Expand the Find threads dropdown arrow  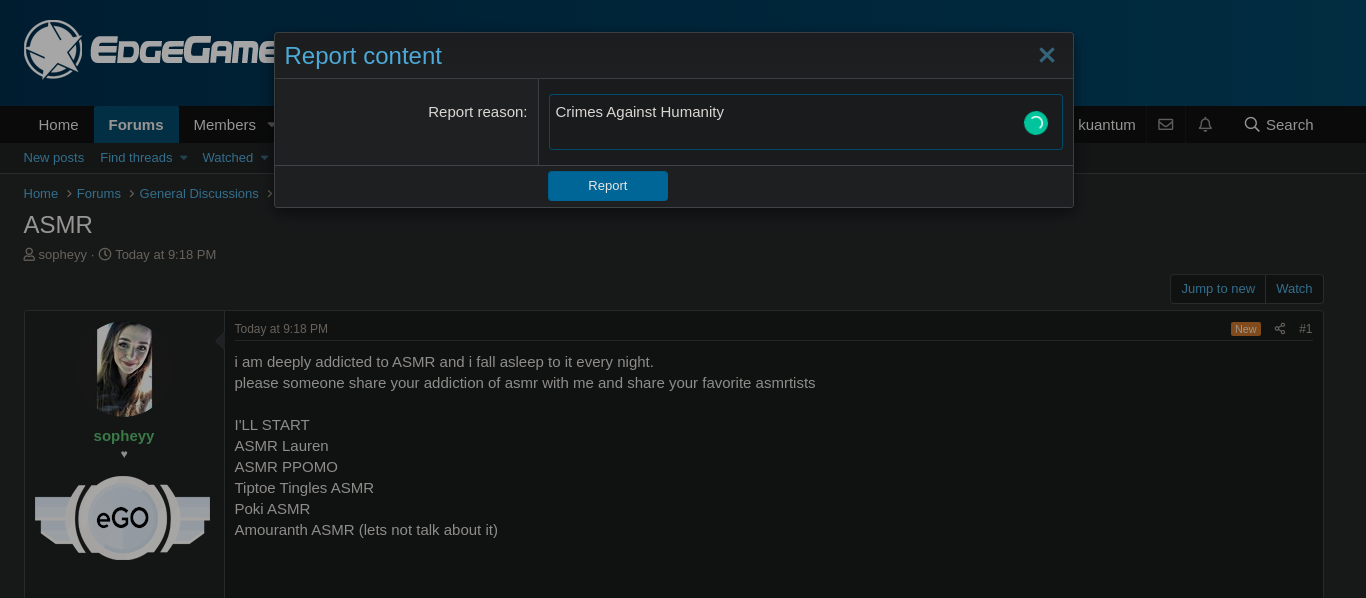[x=184, y=158]
